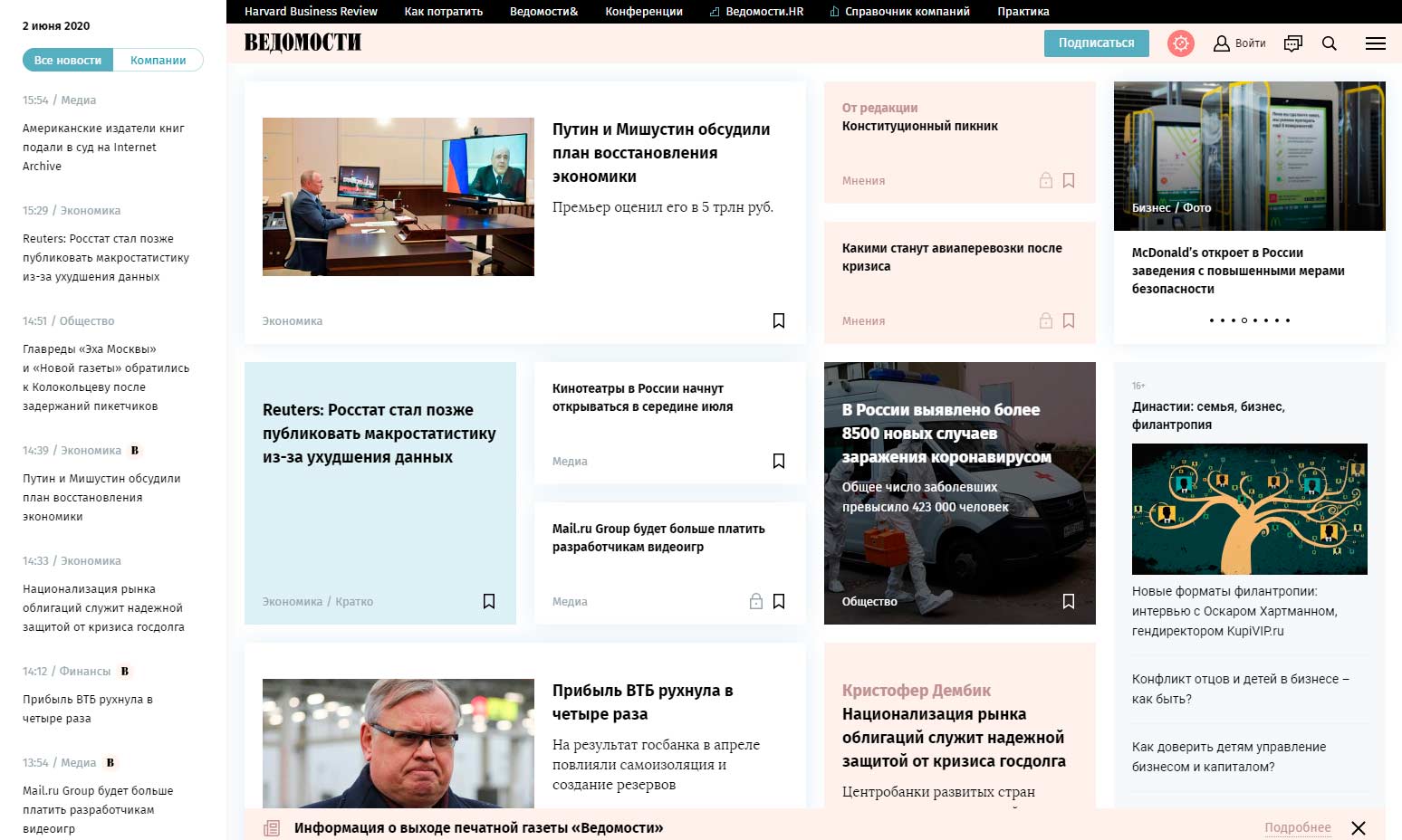The image size is (1402, 840).
Task: Open Конфликт отцов и детей link
Action: 1241,689
